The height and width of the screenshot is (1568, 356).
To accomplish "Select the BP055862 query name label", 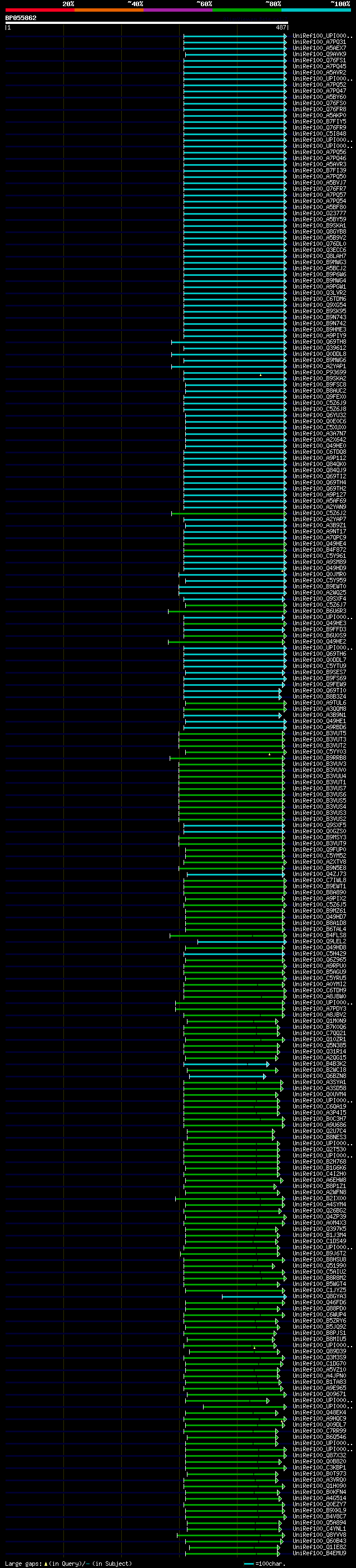I will coord(21,18).
